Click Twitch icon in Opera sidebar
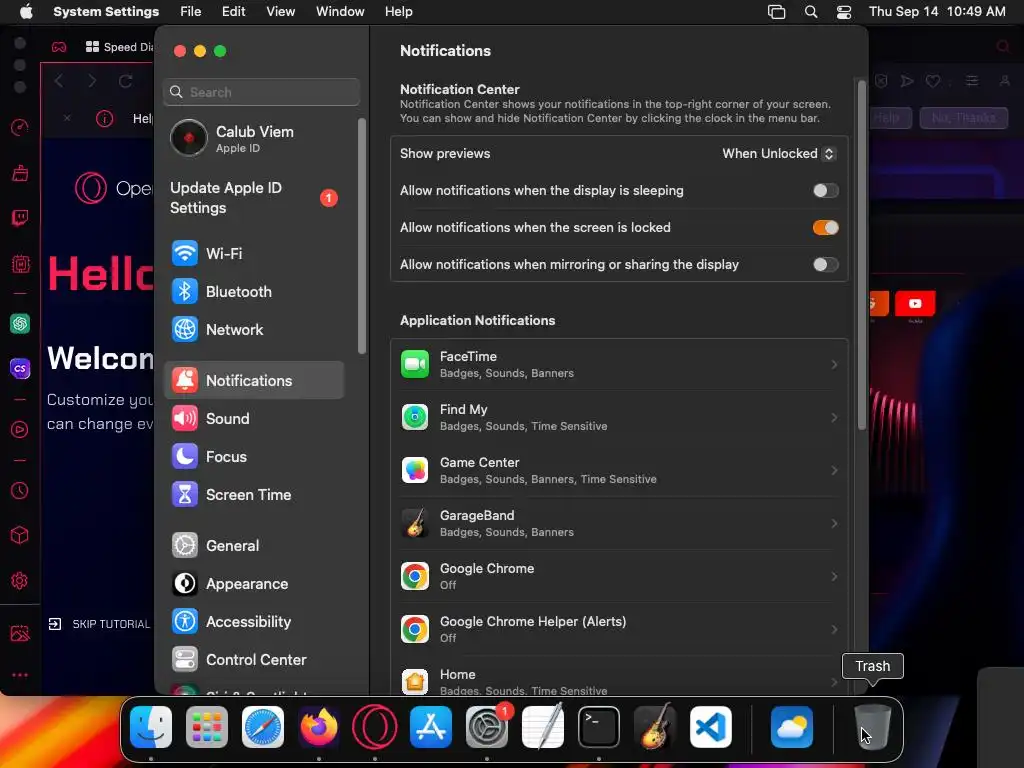The height and width of the screenshot is (768, 1024). (x=20, y=218)
